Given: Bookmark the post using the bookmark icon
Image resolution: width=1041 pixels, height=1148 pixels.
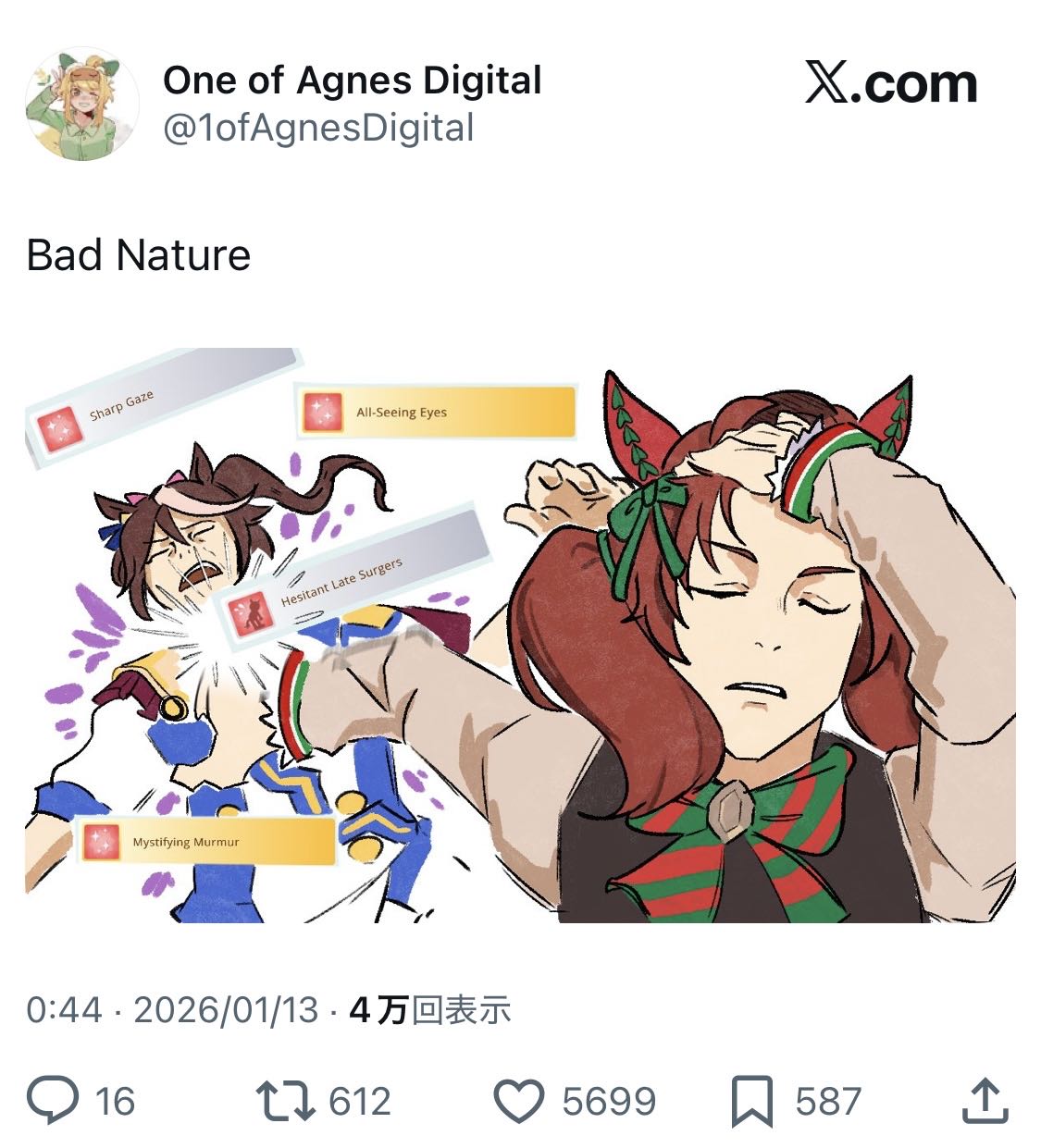Looking at the screenshot, I should click(x=752, y=1101).
